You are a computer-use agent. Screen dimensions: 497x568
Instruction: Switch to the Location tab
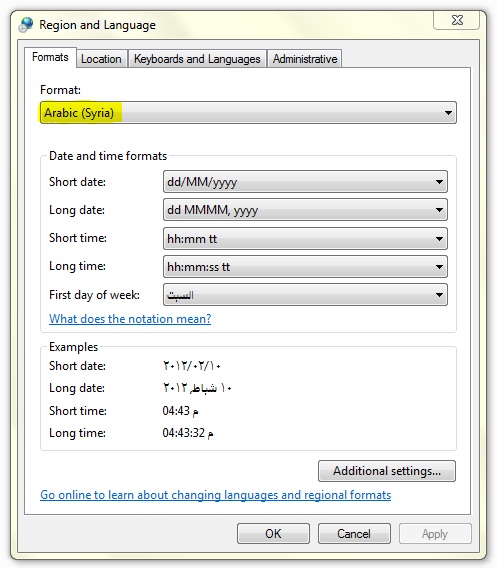click(101, 59)
